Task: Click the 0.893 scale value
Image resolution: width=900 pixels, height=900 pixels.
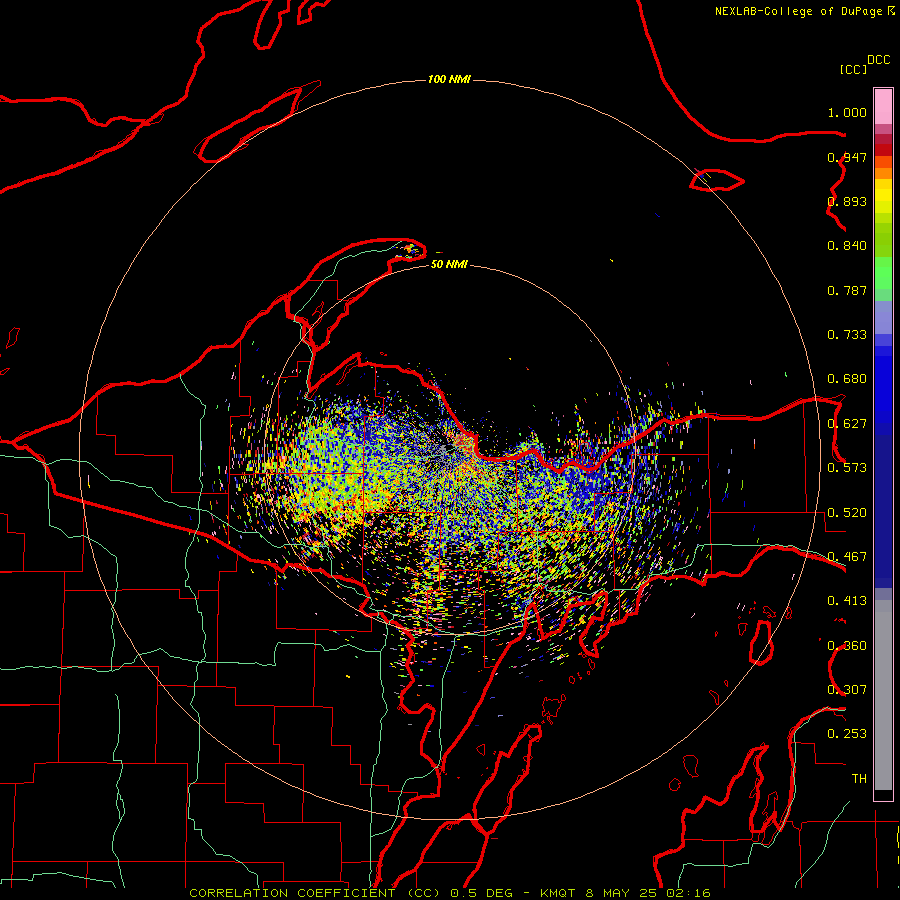Action: (x=847, y=201)
